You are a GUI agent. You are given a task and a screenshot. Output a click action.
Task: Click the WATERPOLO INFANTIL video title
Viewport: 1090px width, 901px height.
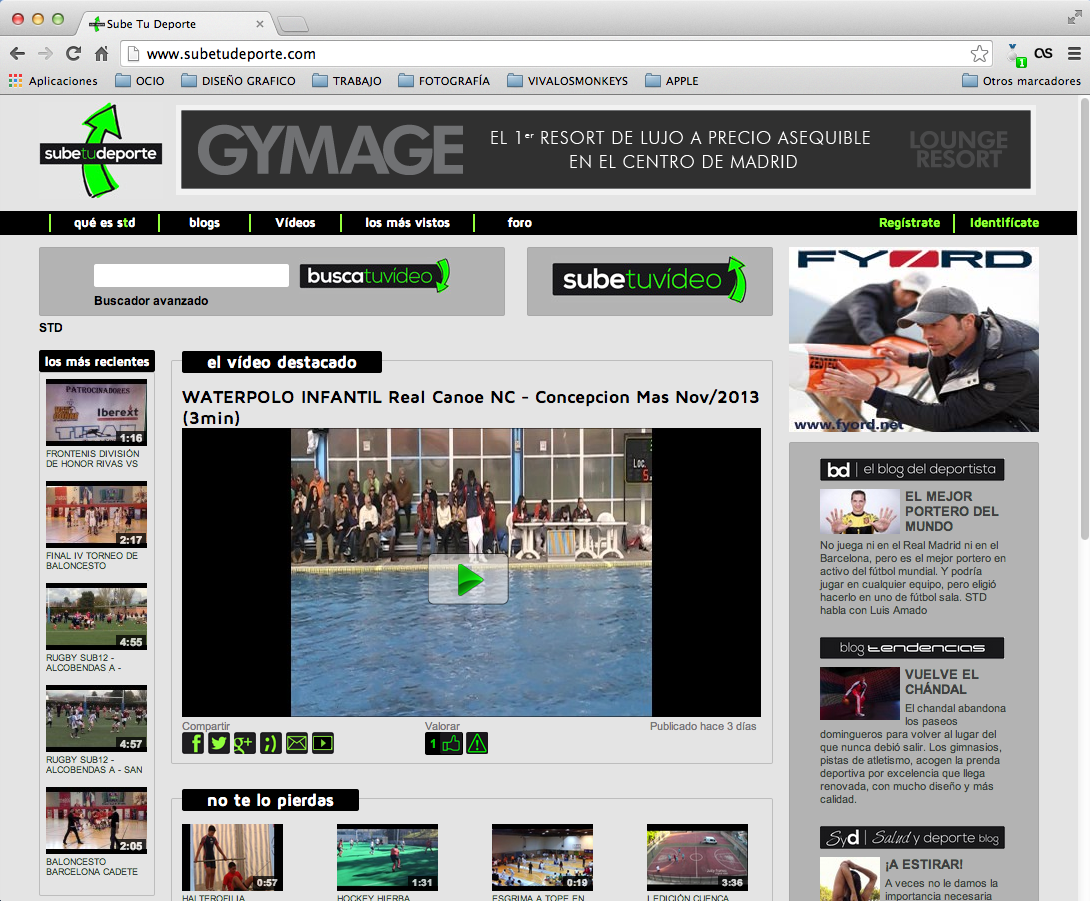coord(471,407)
